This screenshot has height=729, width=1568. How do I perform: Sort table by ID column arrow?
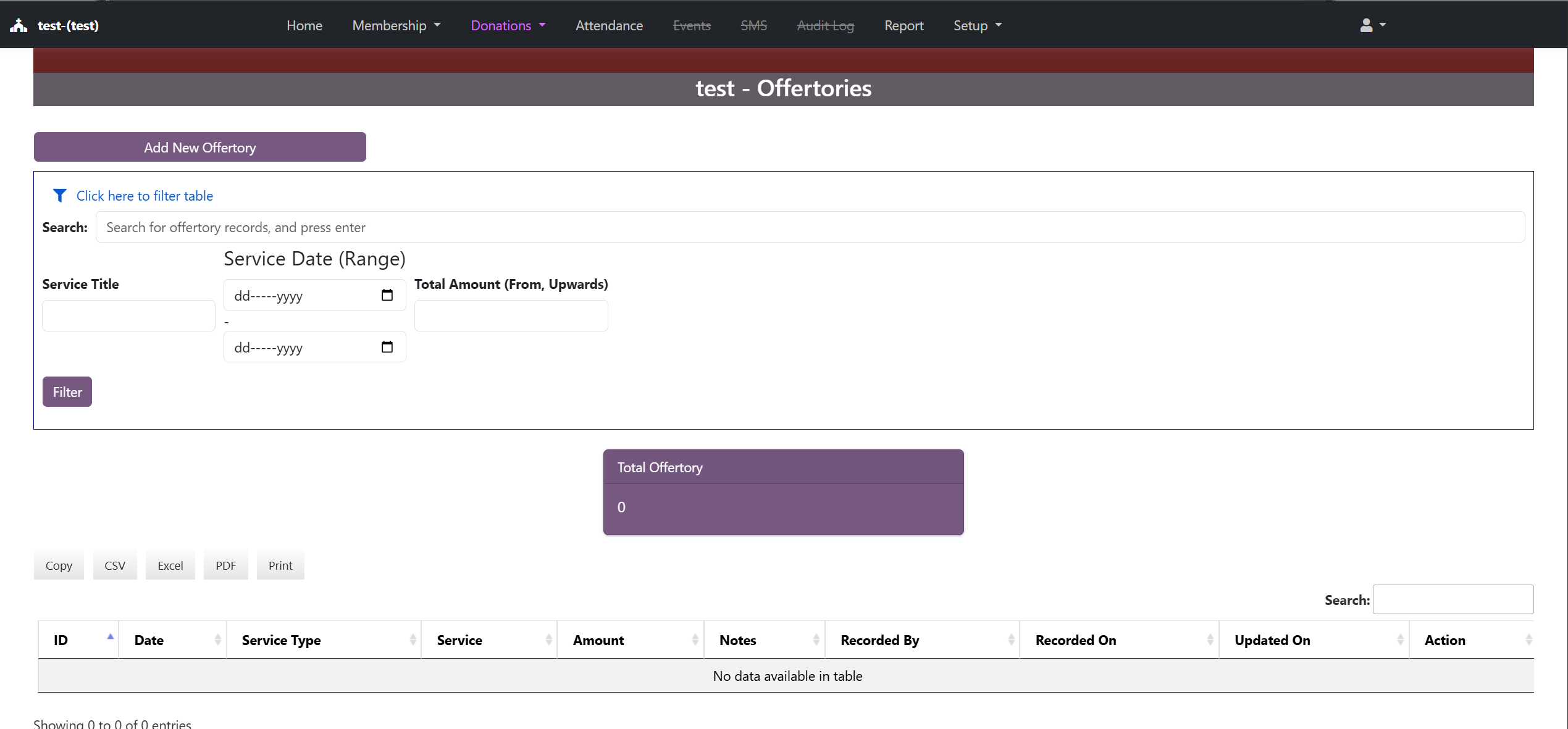point(110,637)
